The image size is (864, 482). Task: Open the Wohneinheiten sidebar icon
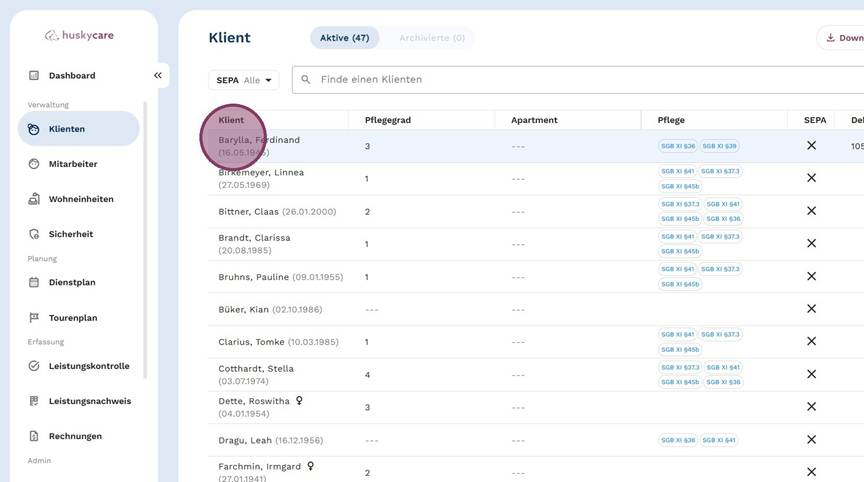34,199
